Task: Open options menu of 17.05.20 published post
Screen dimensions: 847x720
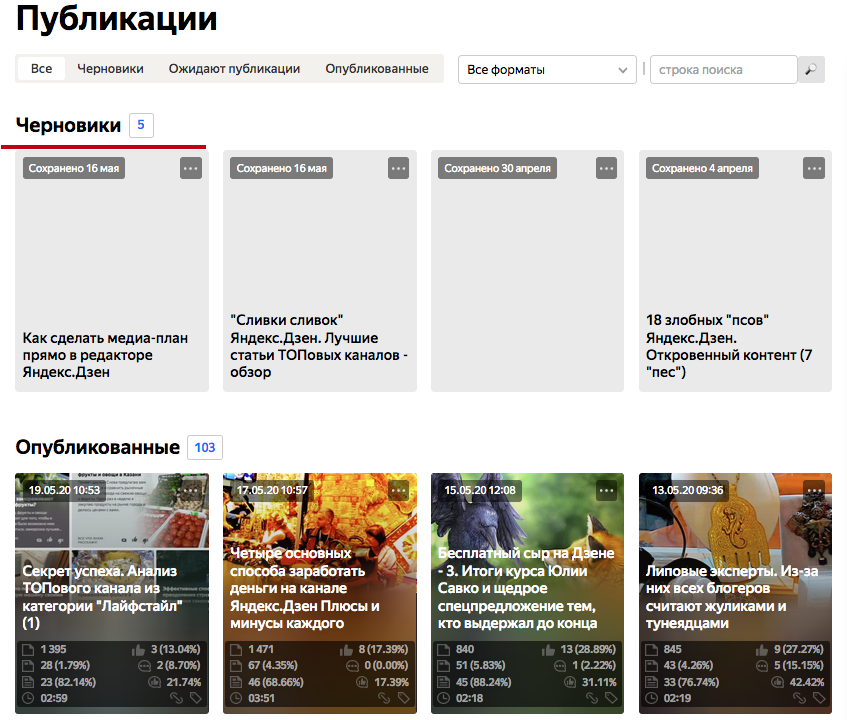Action: (x=398, y=490)
